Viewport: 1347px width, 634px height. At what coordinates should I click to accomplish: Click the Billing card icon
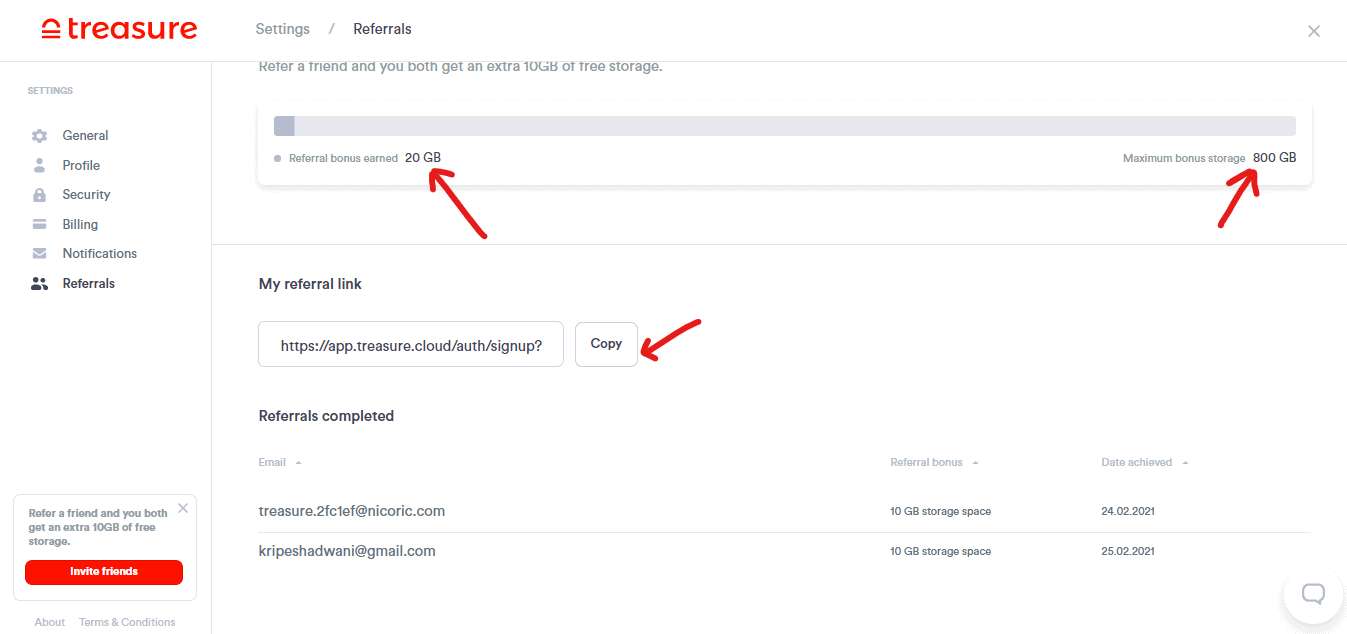[x=40, y=224]
